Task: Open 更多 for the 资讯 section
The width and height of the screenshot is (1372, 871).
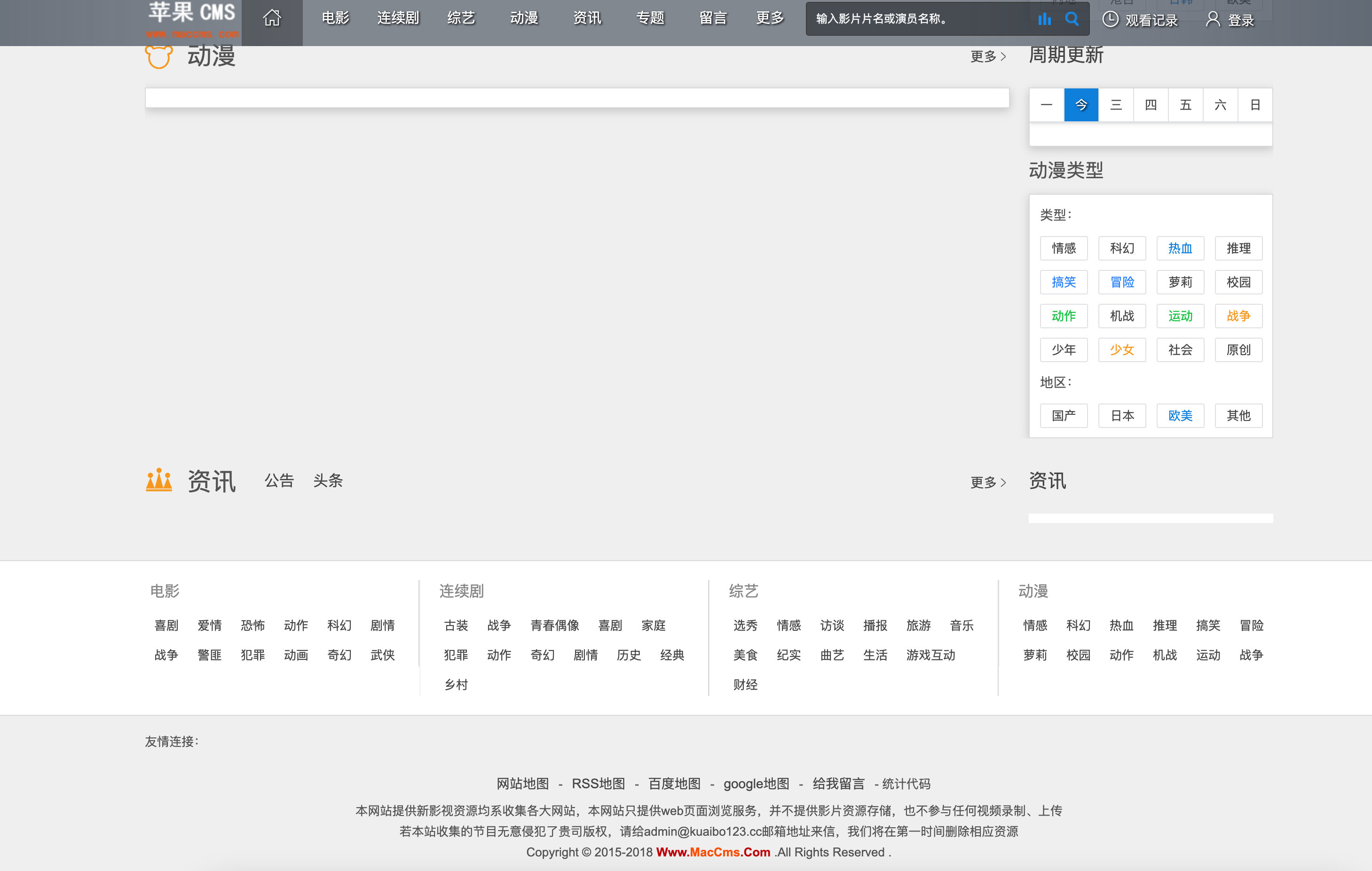Action: coord(988,482)
